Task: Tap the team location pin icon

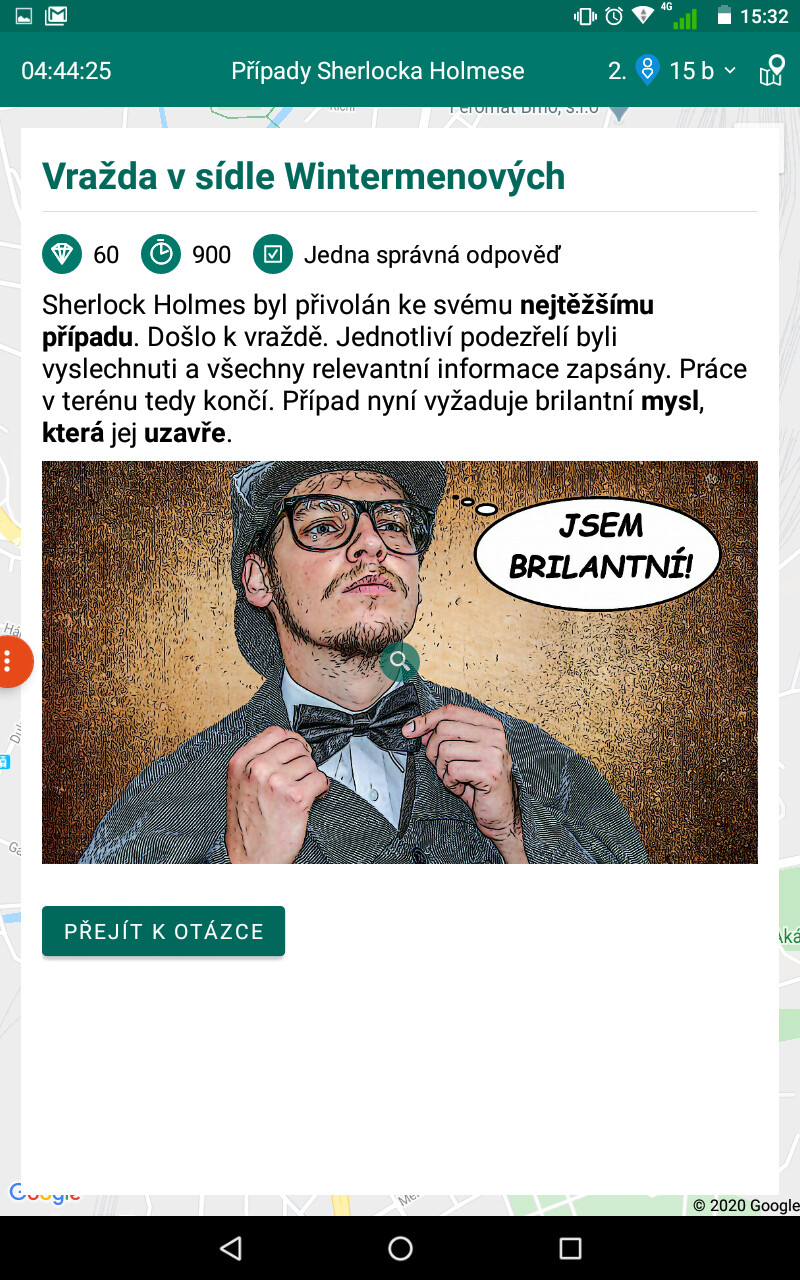Action: (x=648, y=70)
